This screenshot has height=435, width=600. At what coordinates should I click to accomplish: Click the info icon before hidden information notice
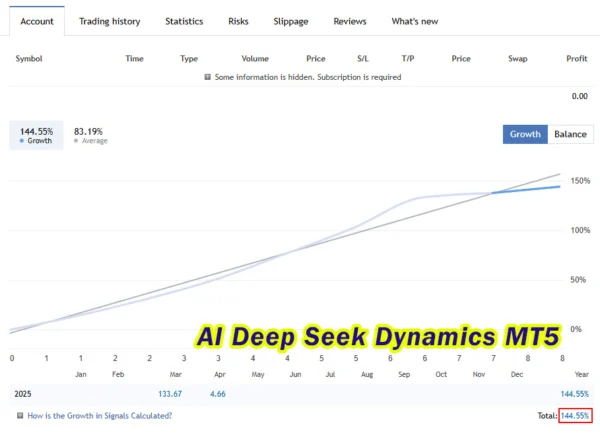(207, 77)
